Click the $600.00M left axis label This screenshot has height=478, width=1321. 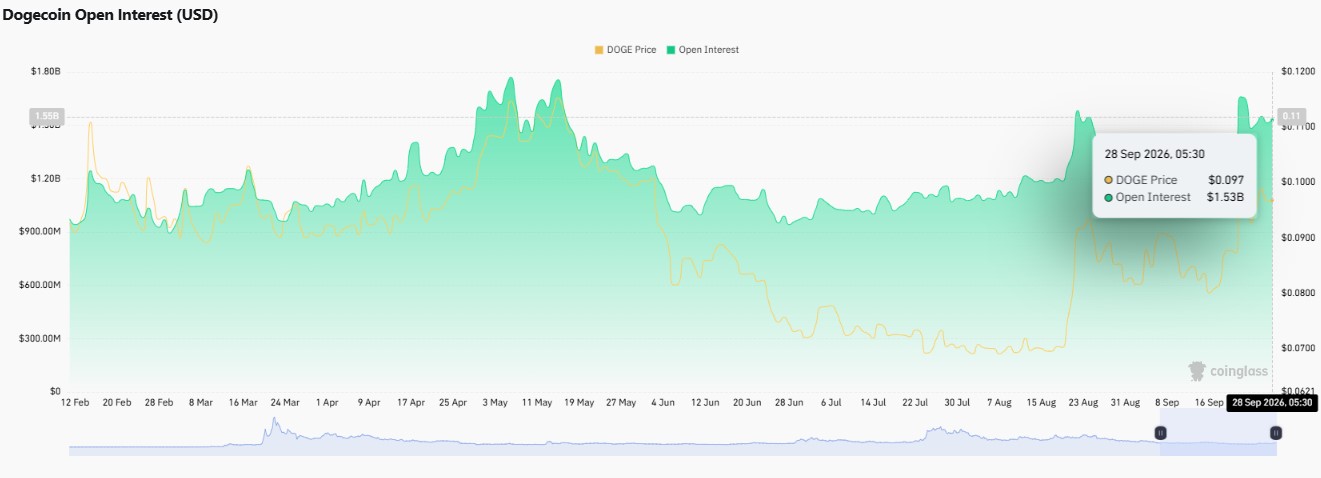40,285
